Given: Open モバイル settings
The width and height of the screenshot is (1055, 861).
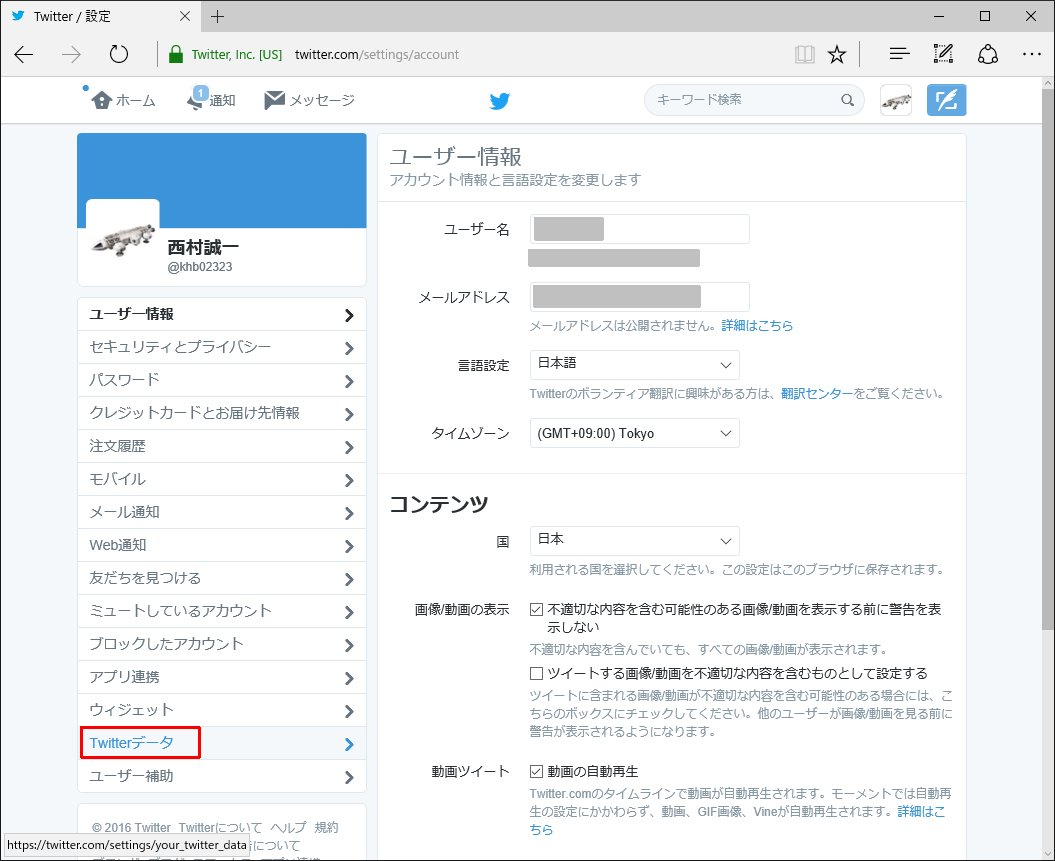Looking at the screenshot, I should point(222,479).
